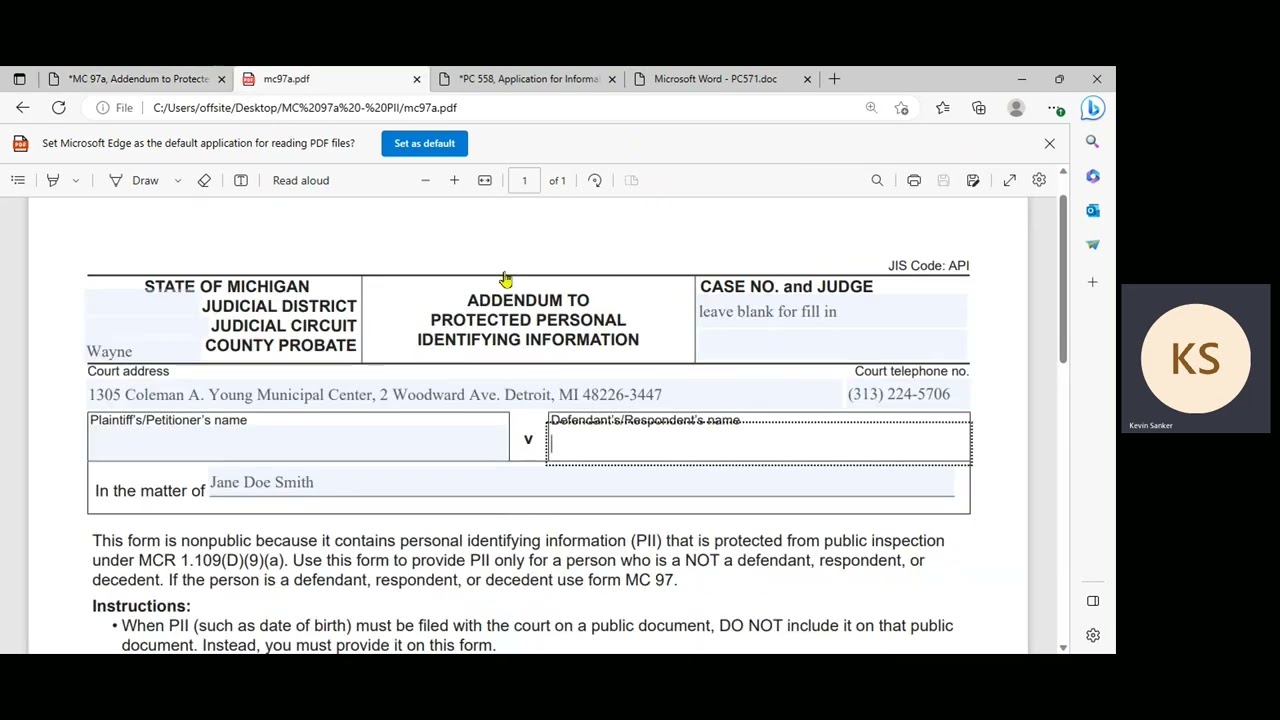View site information File icon
Image resolution: width=1280 pixels, height=720 pixels.
click(x=115, y=108)
